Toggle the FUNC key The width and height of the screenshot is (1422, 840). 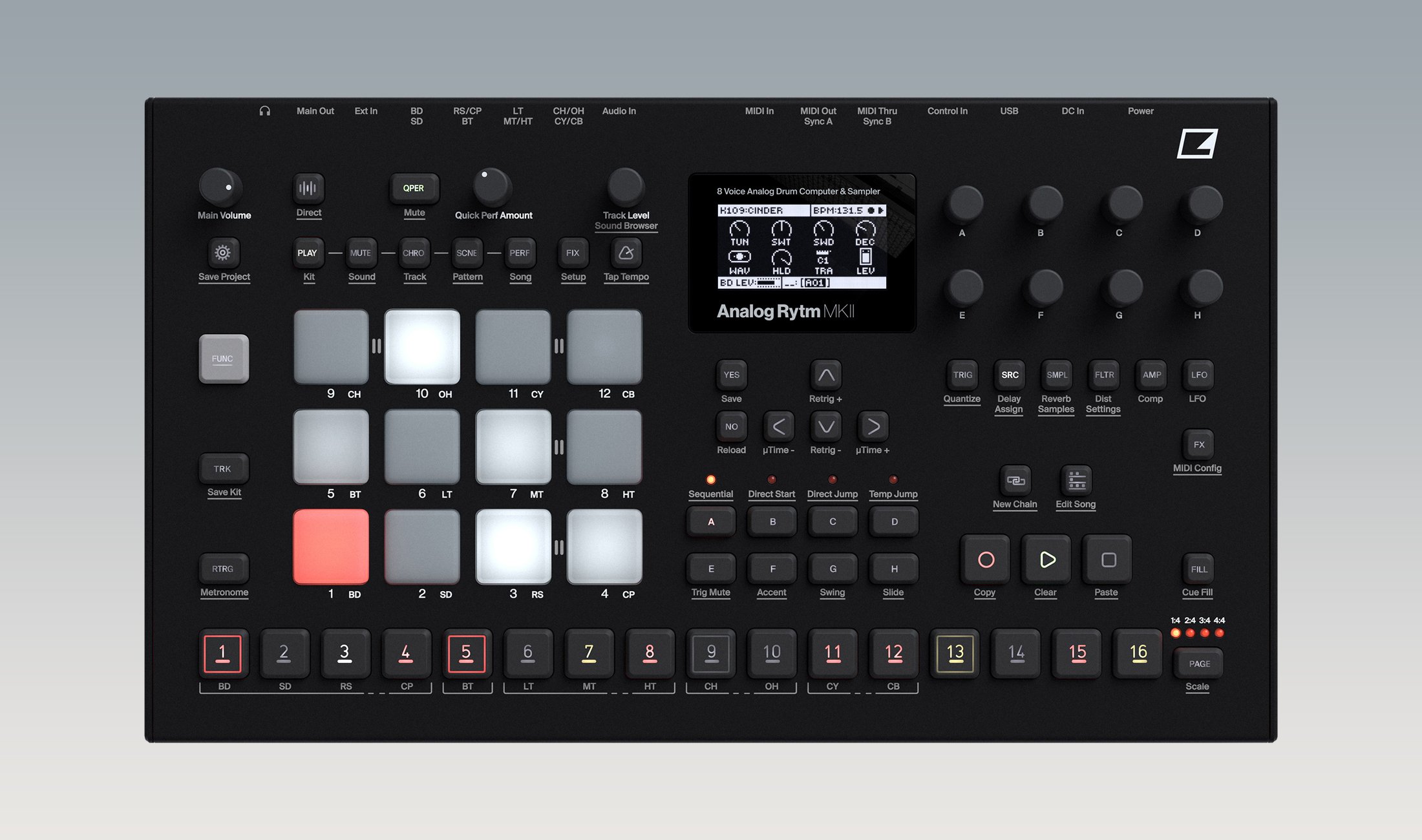pos(223,359)
